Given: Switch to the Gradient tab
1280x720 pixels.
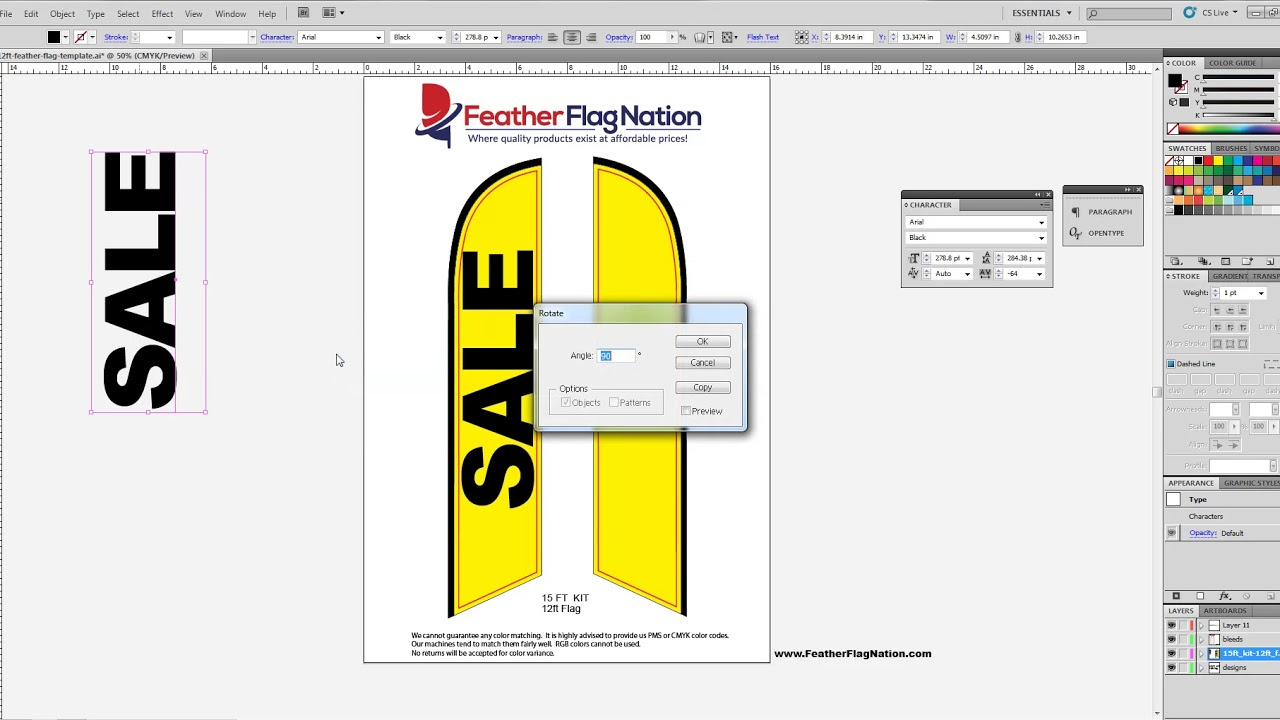Looking at the screenshot, I should (x=1230, y=276).
